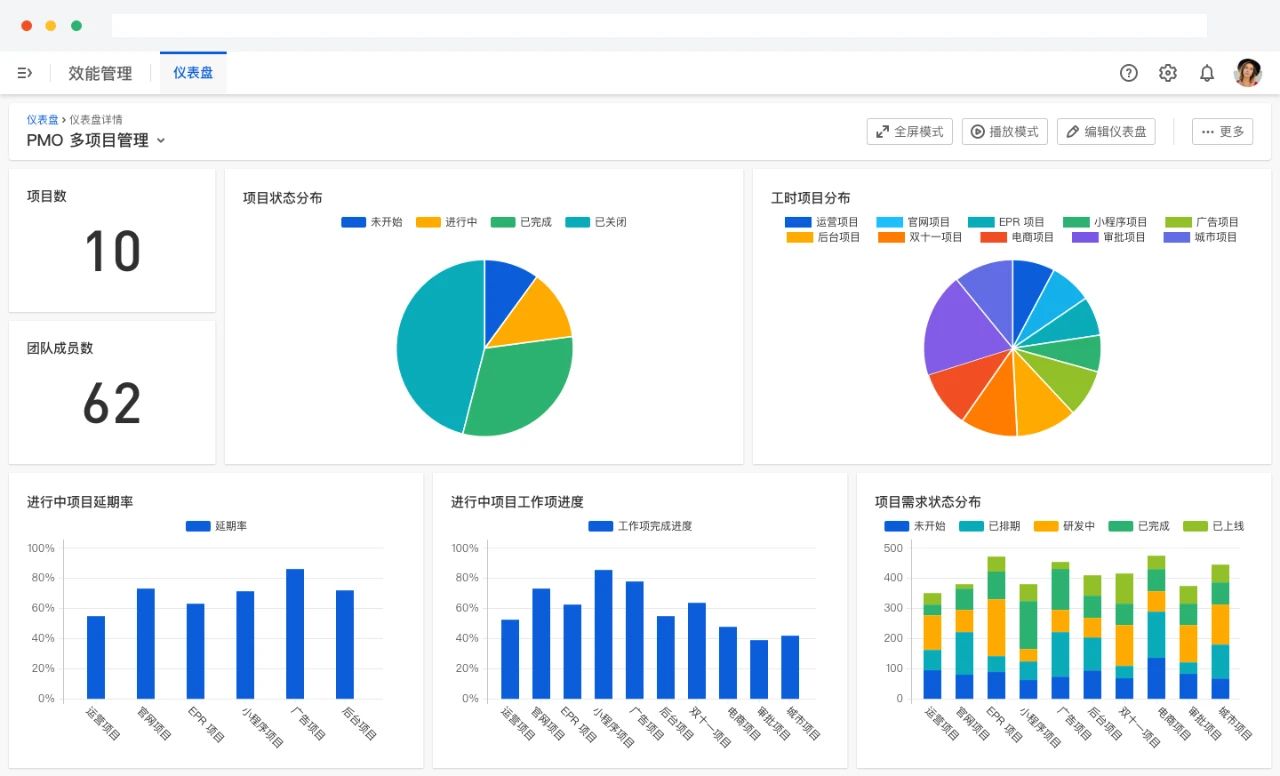Click the browser address bar
The image size is (1280, 776).
(658, 26)
